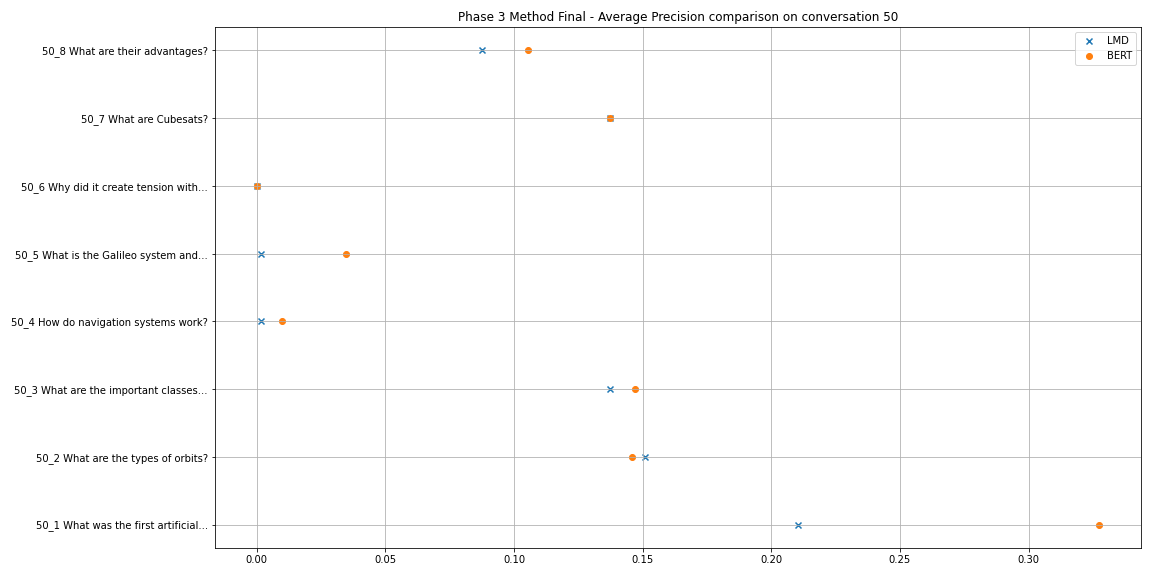1152x576 pixels.
Task: Click the LMD cross symbol in the legend
Action: pos(1089,41)
